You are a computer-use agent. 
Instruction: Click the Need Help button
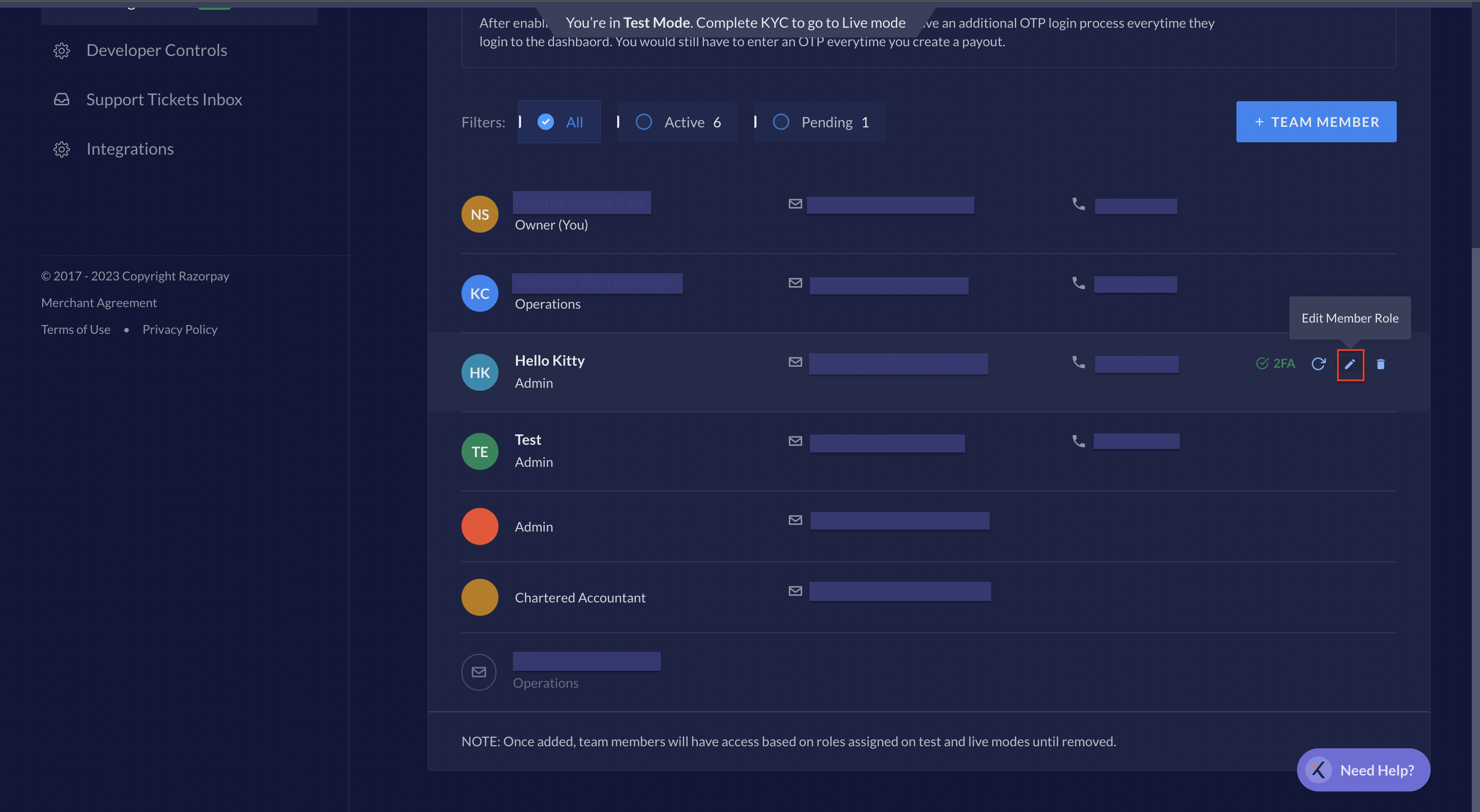click(x=1364, y=770)
